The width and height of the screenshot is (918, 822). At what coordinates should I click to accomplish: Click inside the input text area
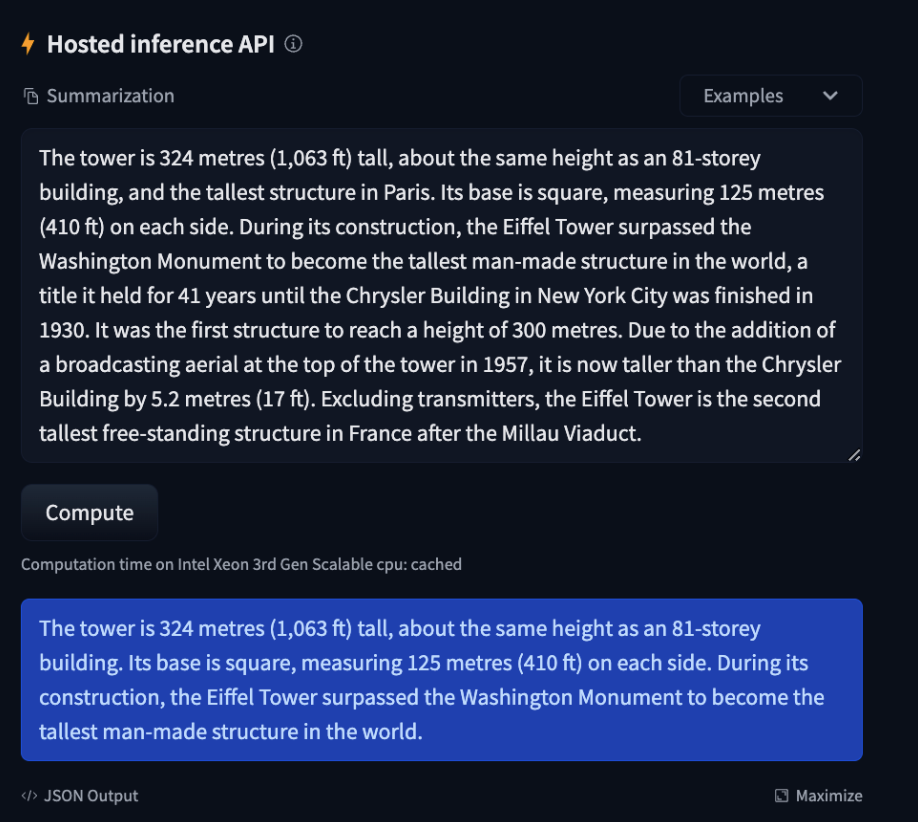[440, 295]
